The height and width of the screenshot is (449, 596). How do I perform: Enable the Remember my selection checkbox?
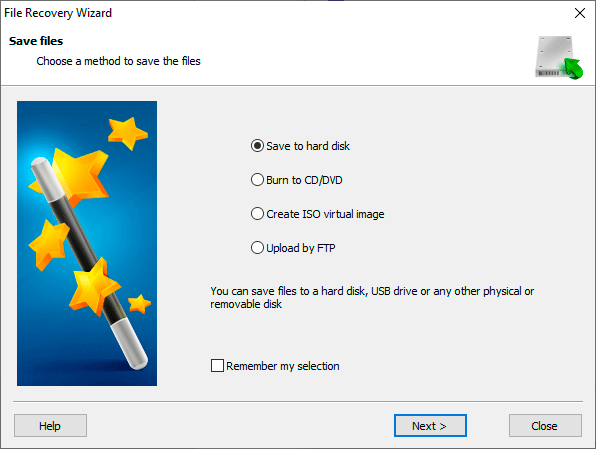coord(217,365)
